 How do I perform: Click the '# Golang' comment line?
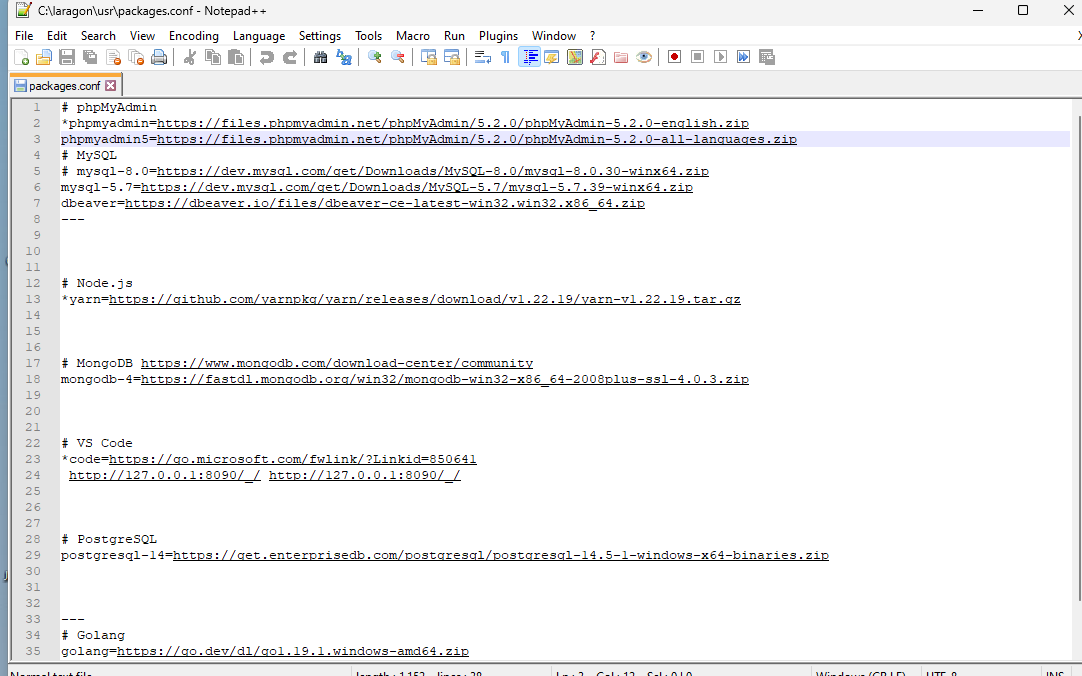click(x=93, y=635)
